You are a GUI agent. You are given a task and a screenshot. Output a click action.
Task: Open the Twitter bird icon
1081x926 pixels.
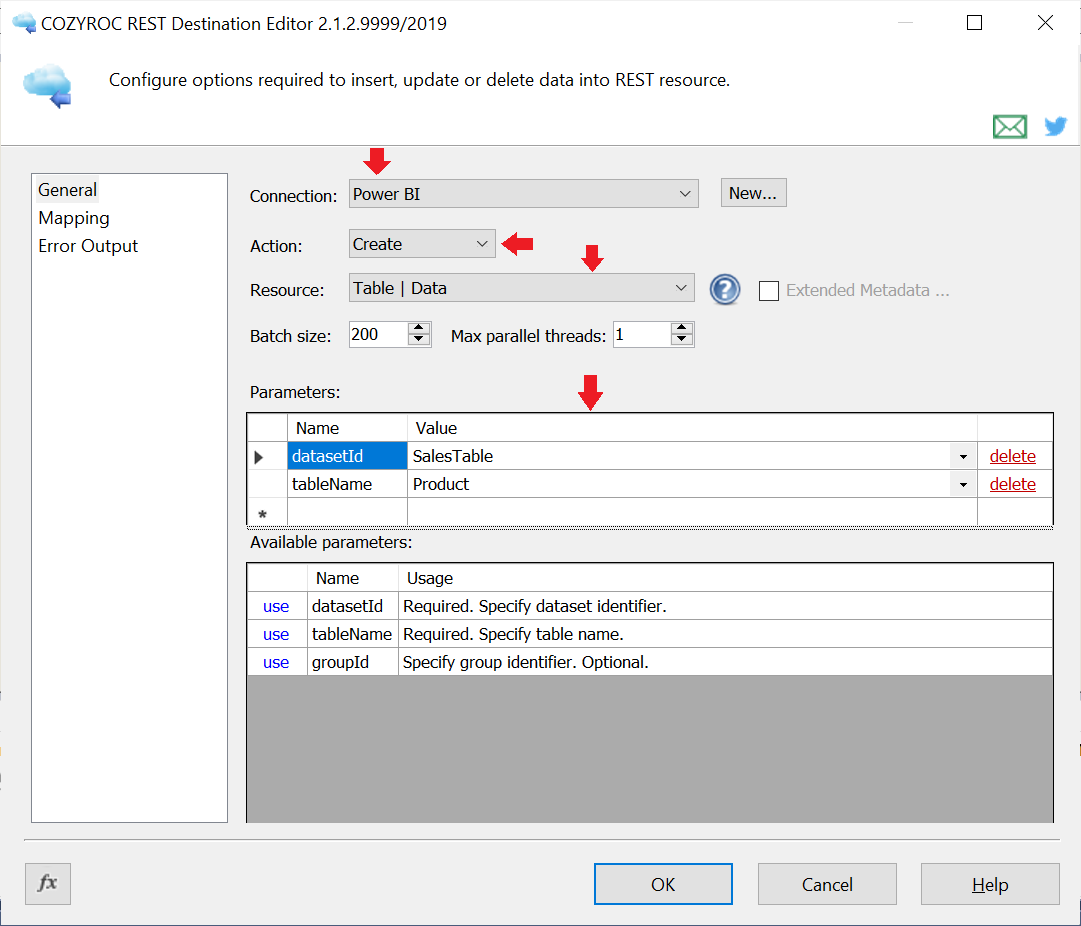[x=1055, y=126]
